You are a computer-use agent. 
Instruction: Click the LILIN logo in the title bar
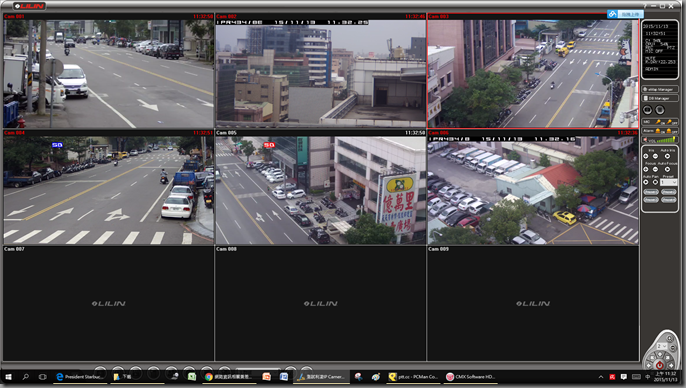29,6
